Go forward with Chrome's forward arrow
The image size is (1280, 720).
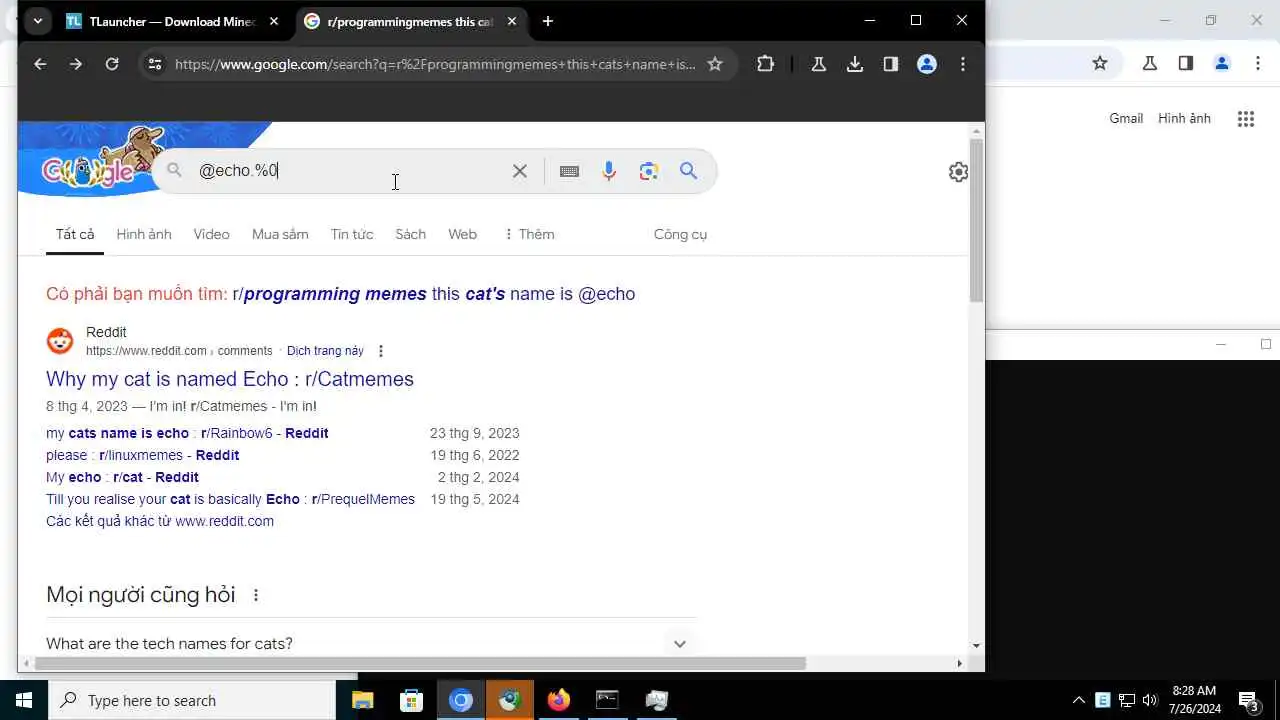coord(76,64)
